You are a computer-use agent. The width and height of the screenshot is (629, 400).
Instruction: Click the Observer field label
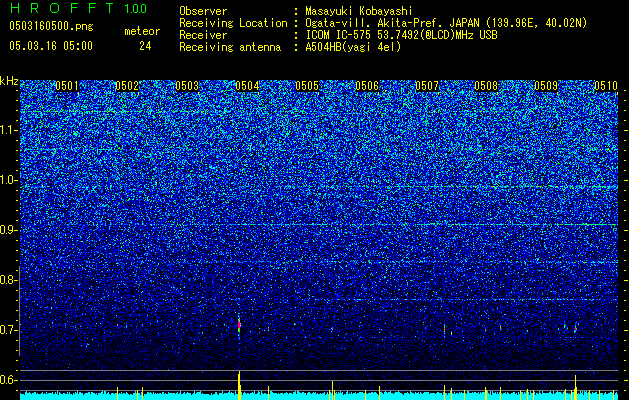(x=203, y=11)
